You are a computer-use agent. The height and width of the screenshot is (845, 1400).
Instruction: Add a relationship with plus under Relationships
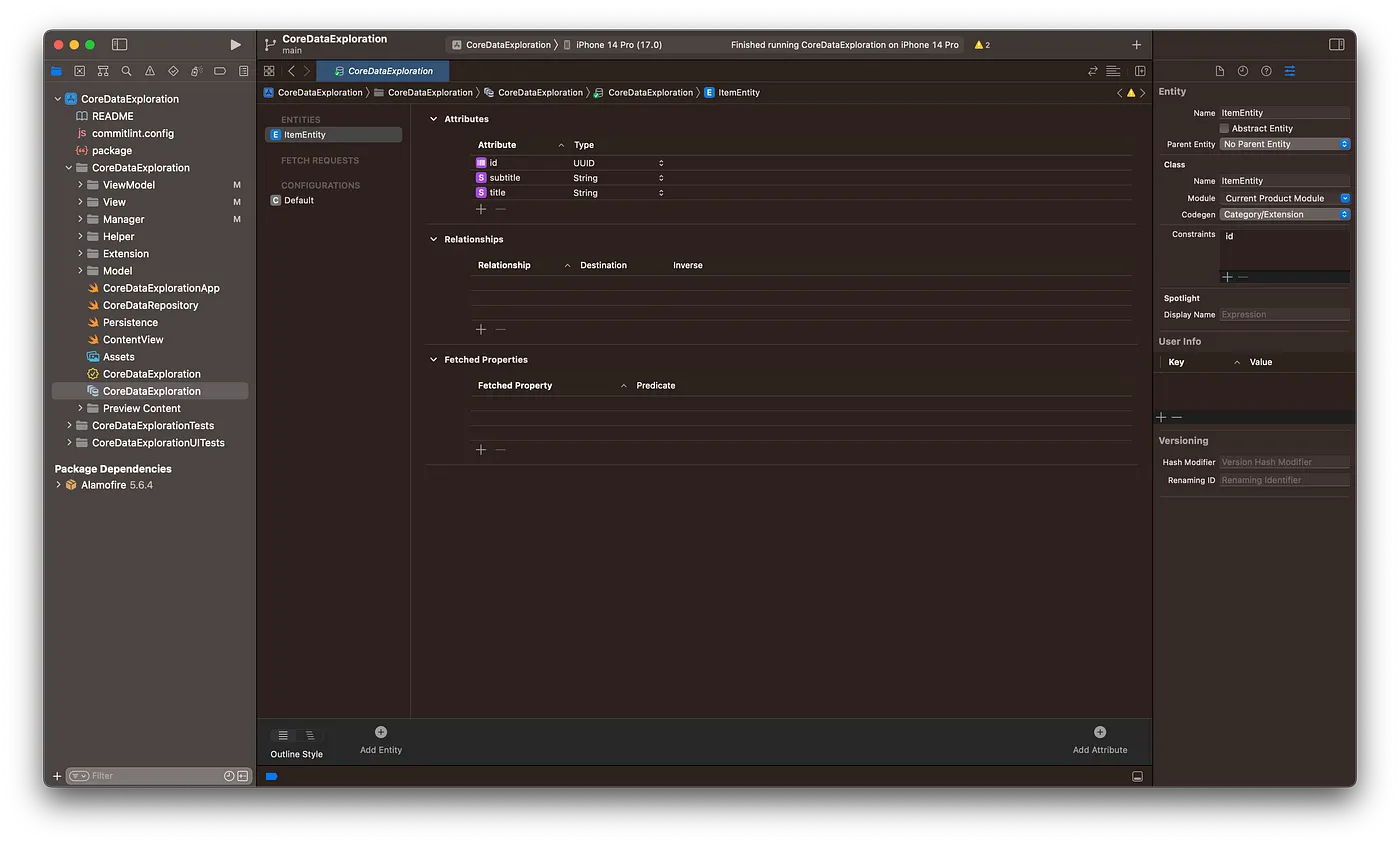(x=481, y=329)
